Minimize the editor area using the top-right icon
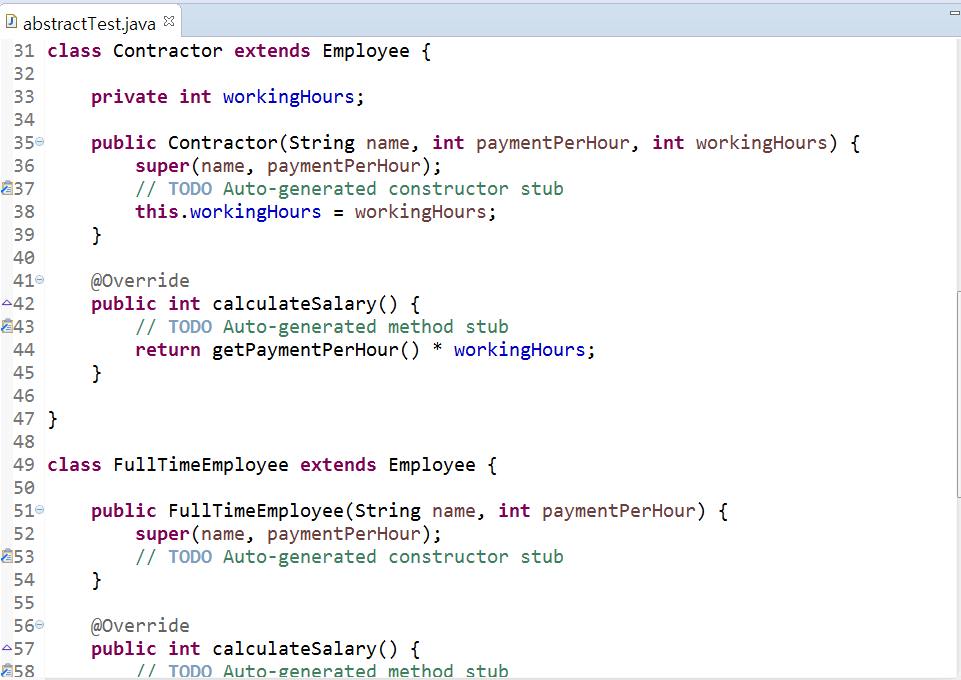The height and width of the screenshot is (680, 961). pos(955,12)
